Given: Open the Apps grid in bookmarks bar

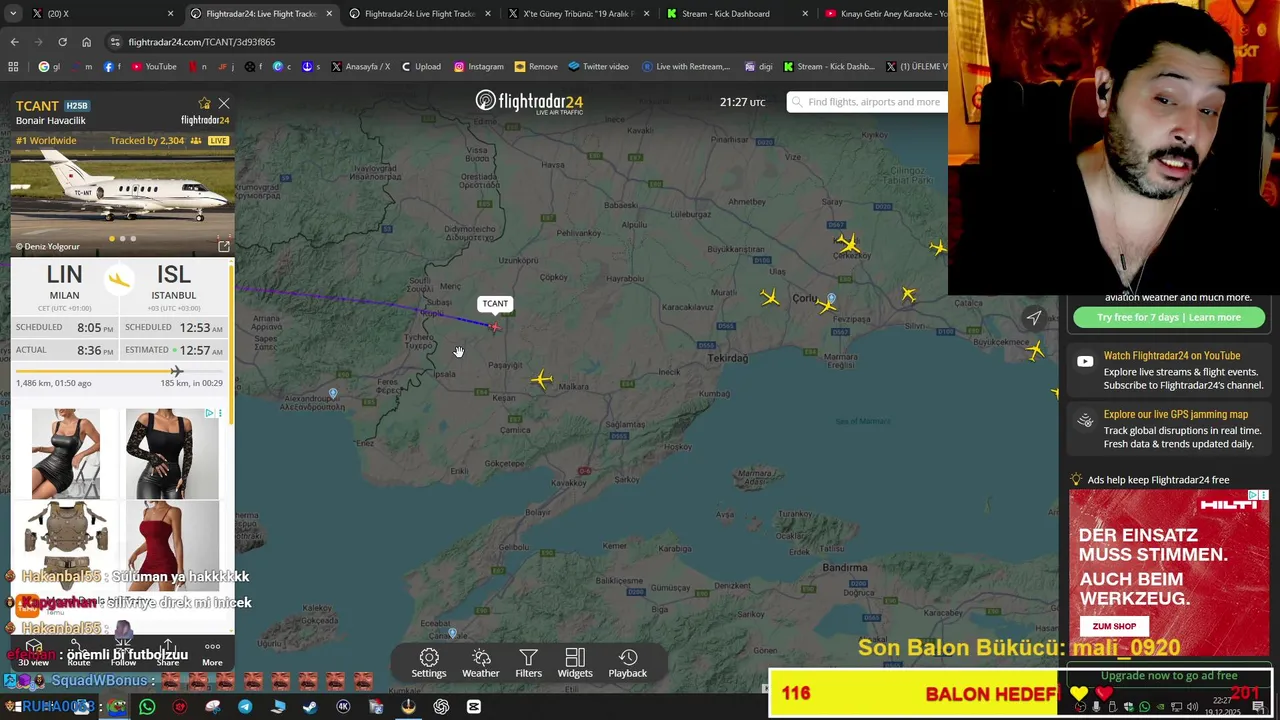Looking at the screenshot, I should 13,67.
